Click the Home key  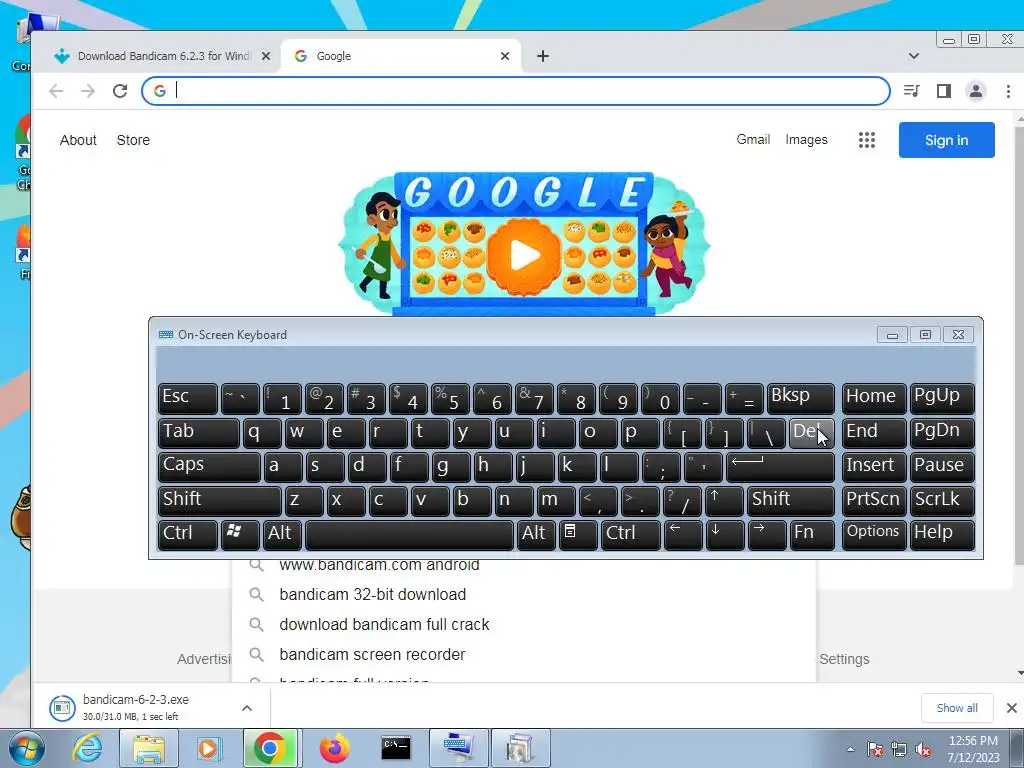(874, 398)
